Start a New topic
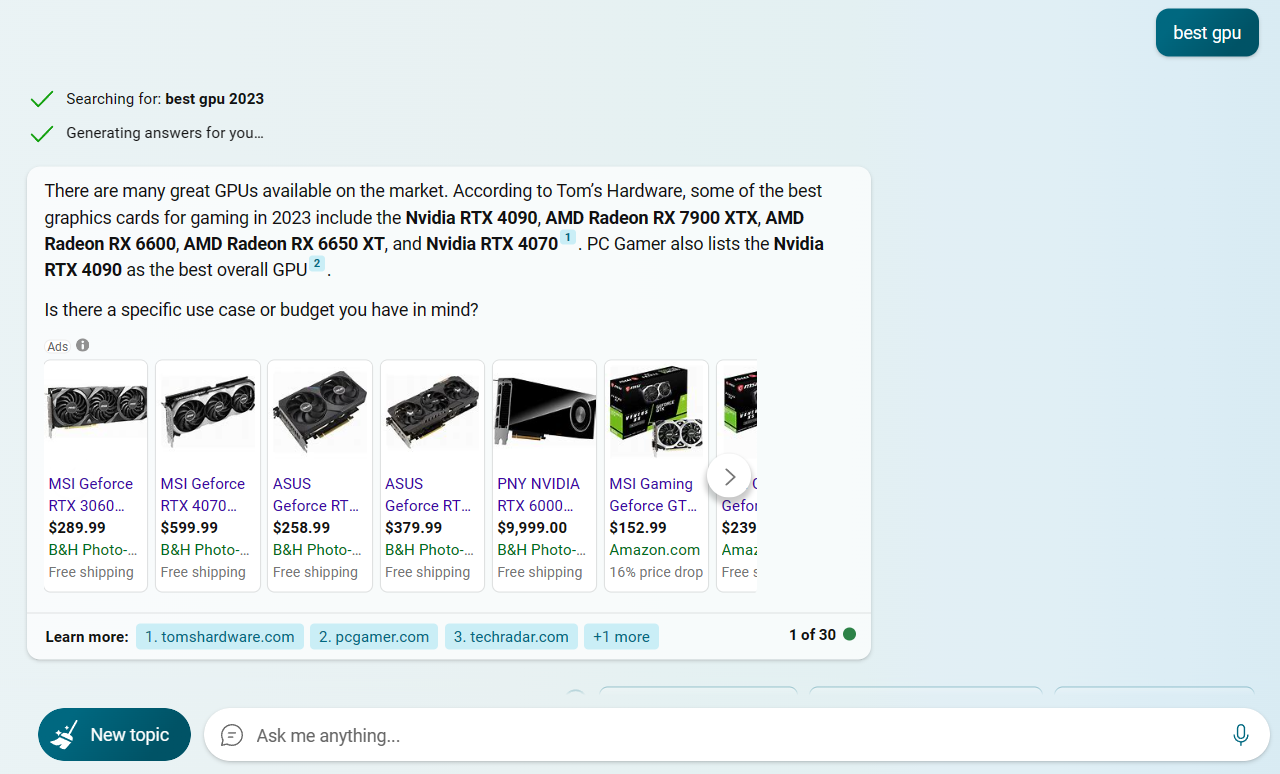This screenshot has height=774, width=1280. pyautogui.click(x=114, y=735)
